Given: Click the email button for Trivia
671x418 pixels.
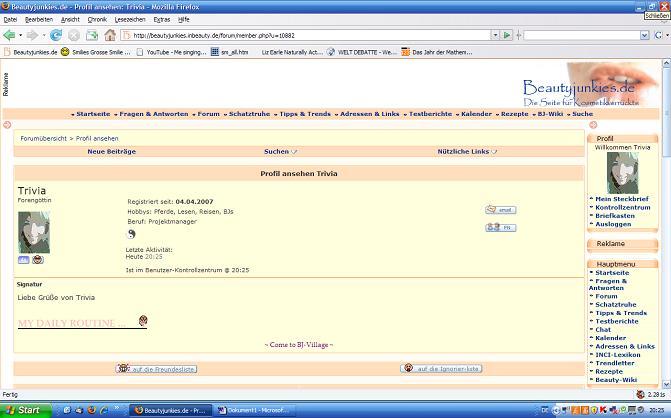Looking at the screenshot, I should 501,210.
